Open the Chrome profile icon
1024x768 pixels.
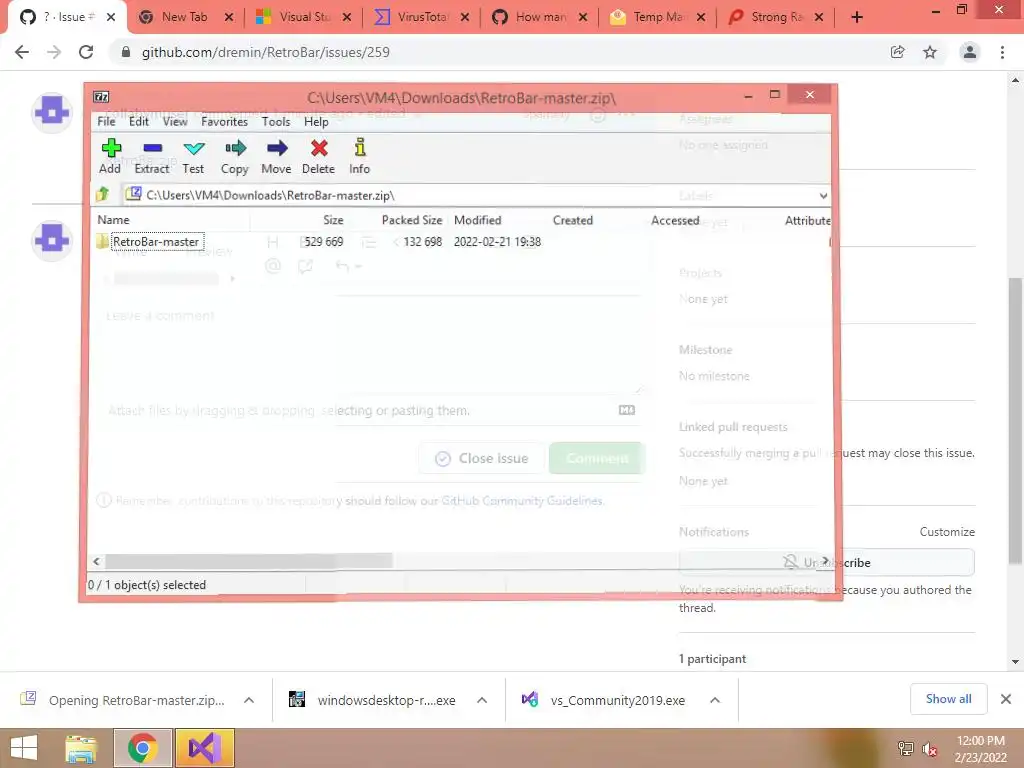point(970,52)
